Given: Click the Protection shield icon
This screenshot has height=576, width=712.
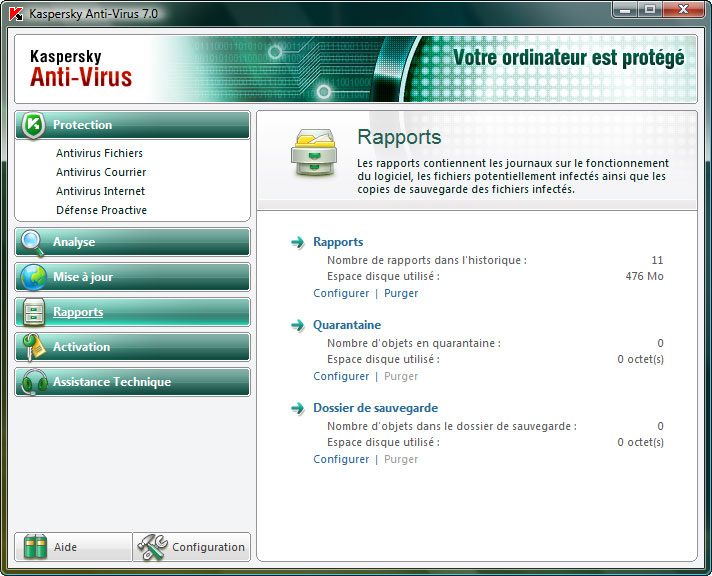Looking at the screenshot, I should point(33,125).
